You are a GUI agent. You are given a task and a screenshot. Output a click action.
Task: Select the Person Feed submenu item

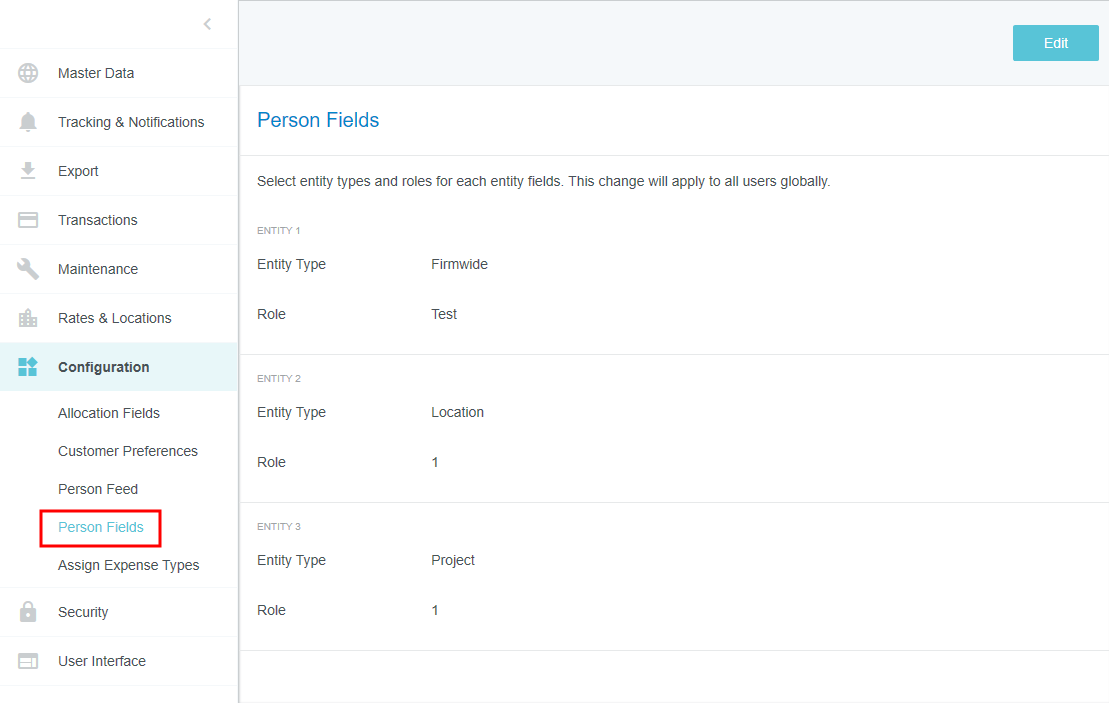[98, 489]
